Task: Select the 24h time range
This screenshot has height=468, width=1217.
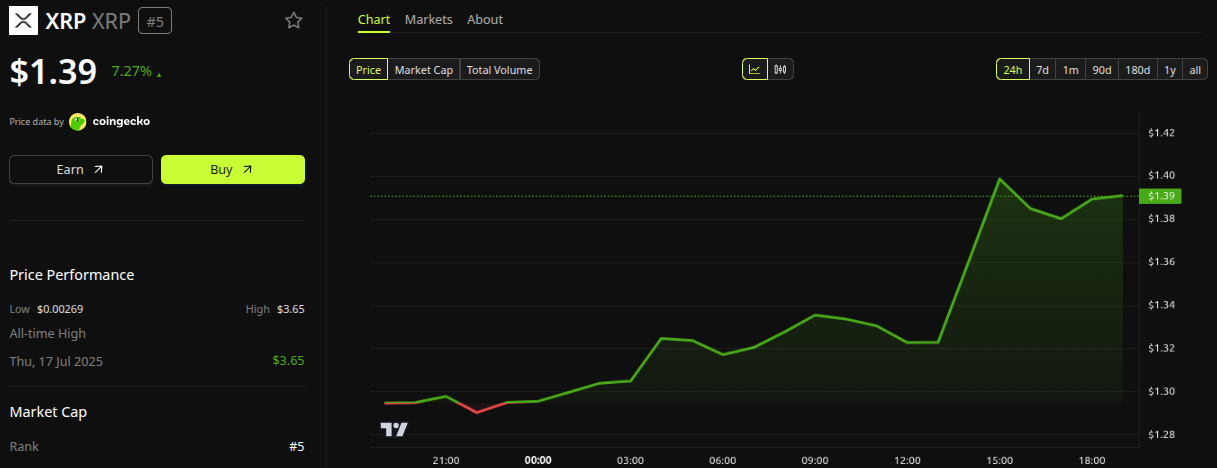Action: (1013, 69)
